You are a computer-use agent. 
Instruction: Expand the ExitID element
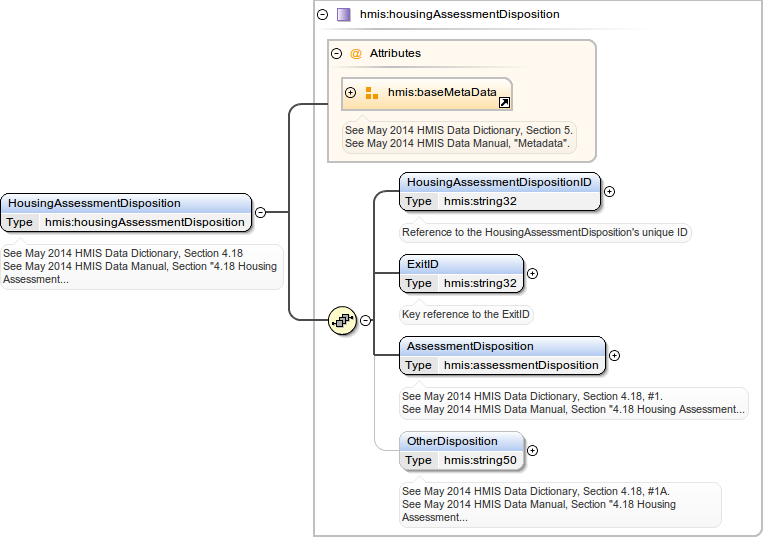coord(532,273)
